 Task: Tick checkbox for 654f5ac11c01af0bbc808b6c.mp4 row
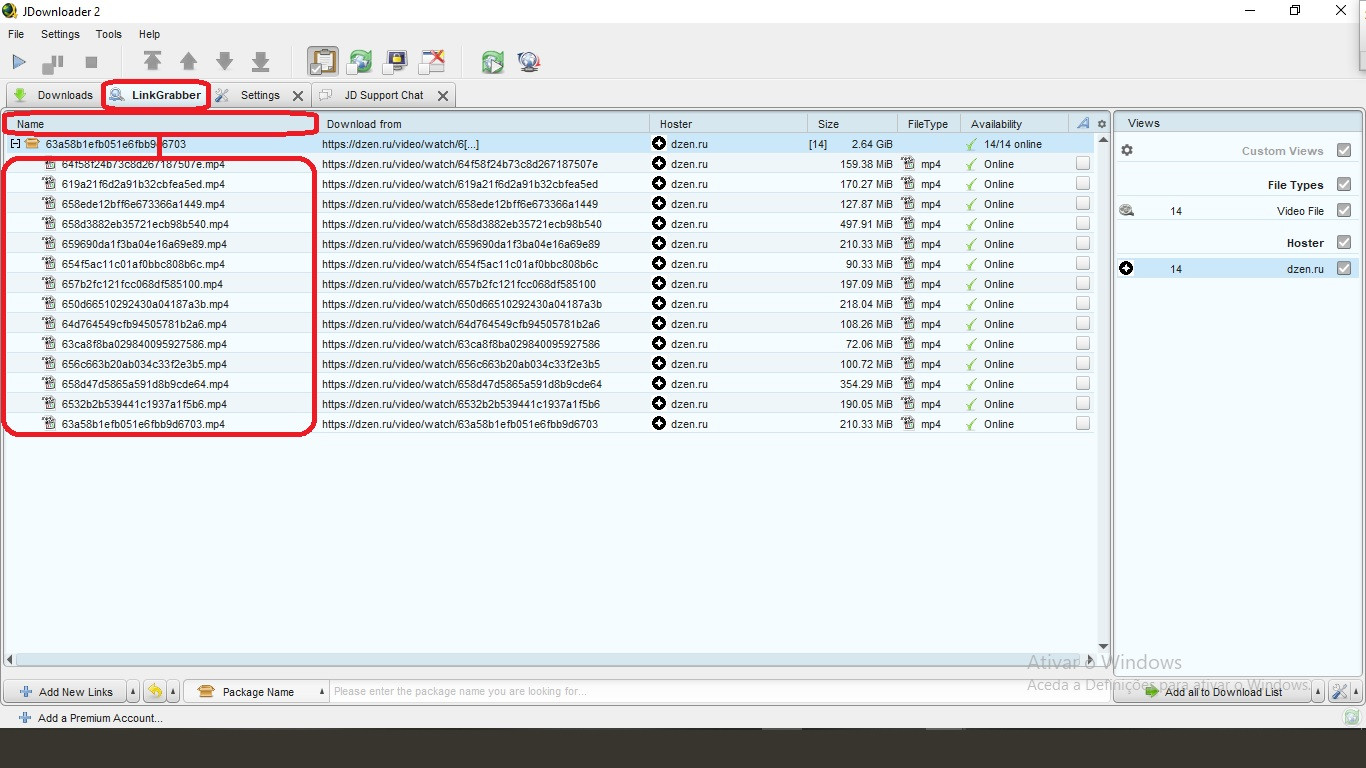[1083, 264]
